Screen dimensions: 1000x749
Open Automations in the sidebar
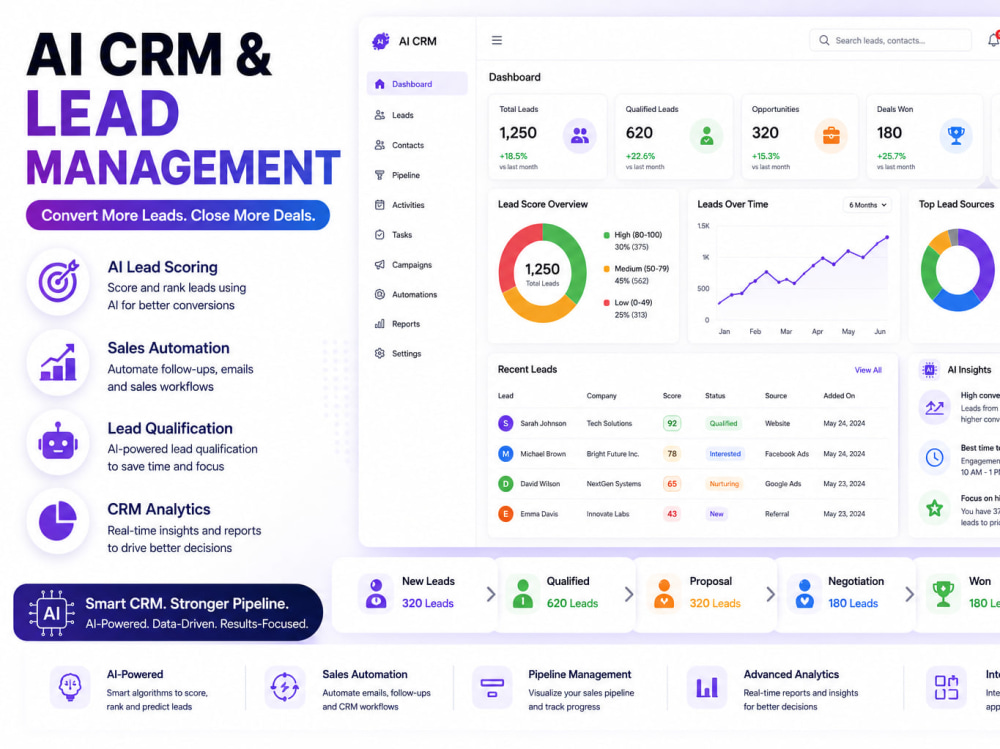point(417,294)
